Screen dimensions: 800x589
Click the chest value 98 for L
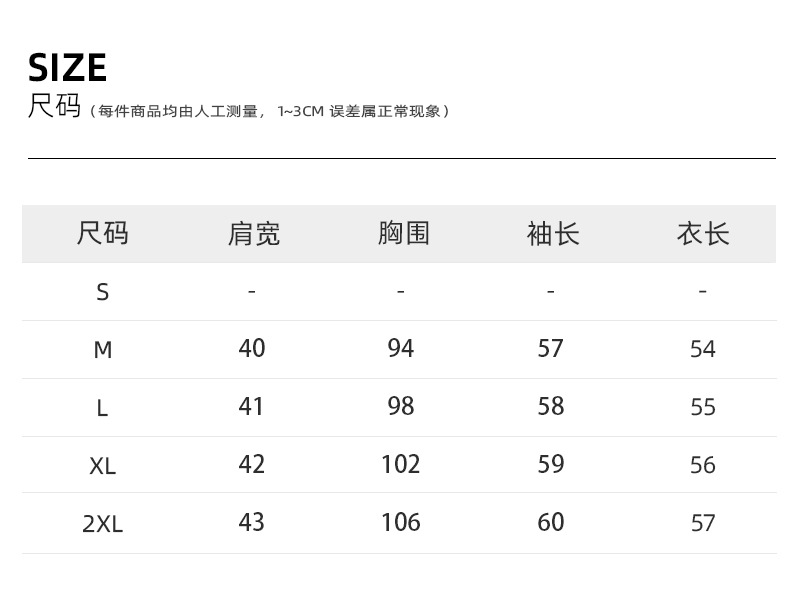pyautogui.click(x=401, y=406)
